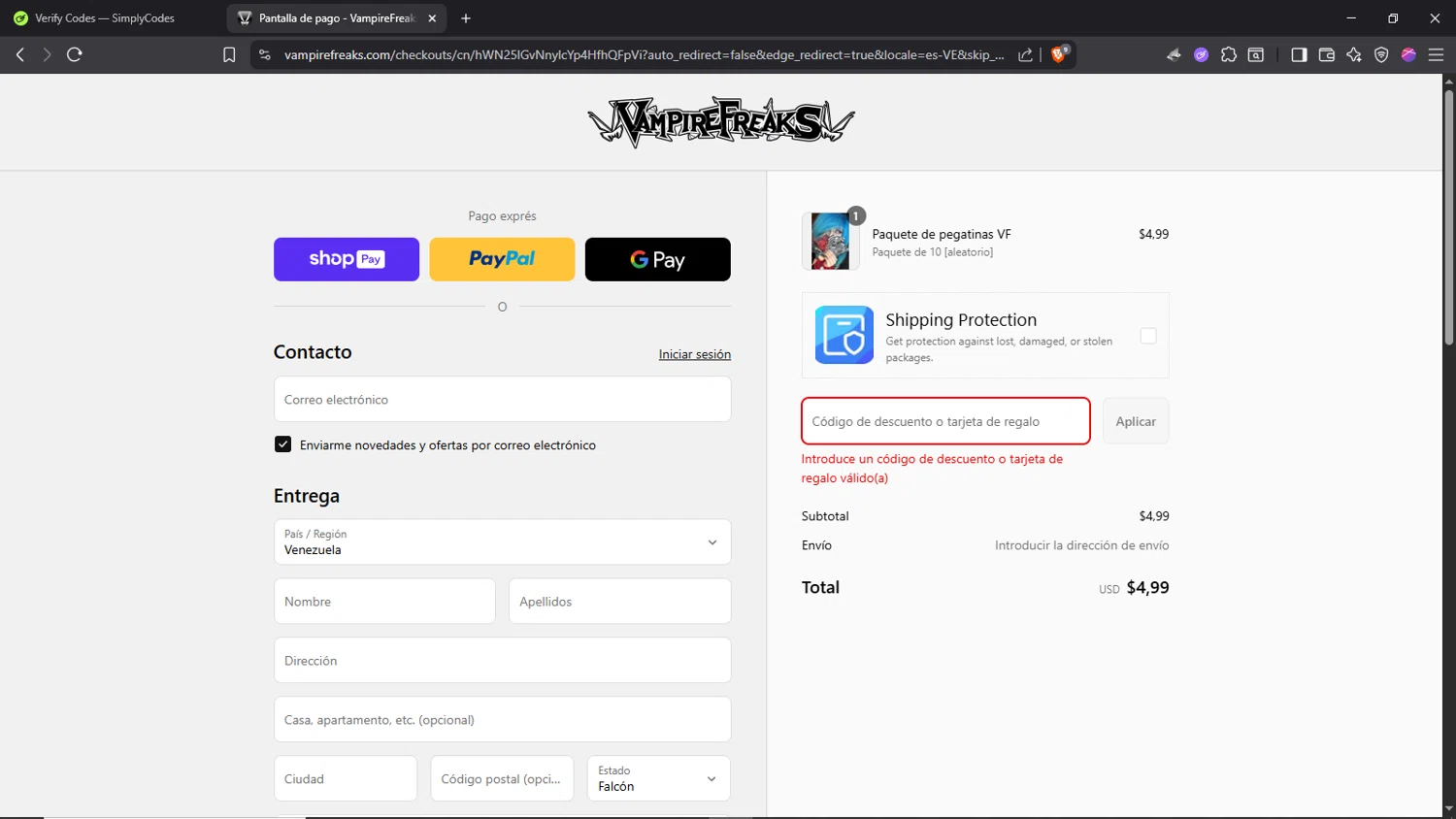This screenshot has height=819, width=1456.
Task: Bookmark this page with the bookmark icon
Action: [x=229, y=54]
